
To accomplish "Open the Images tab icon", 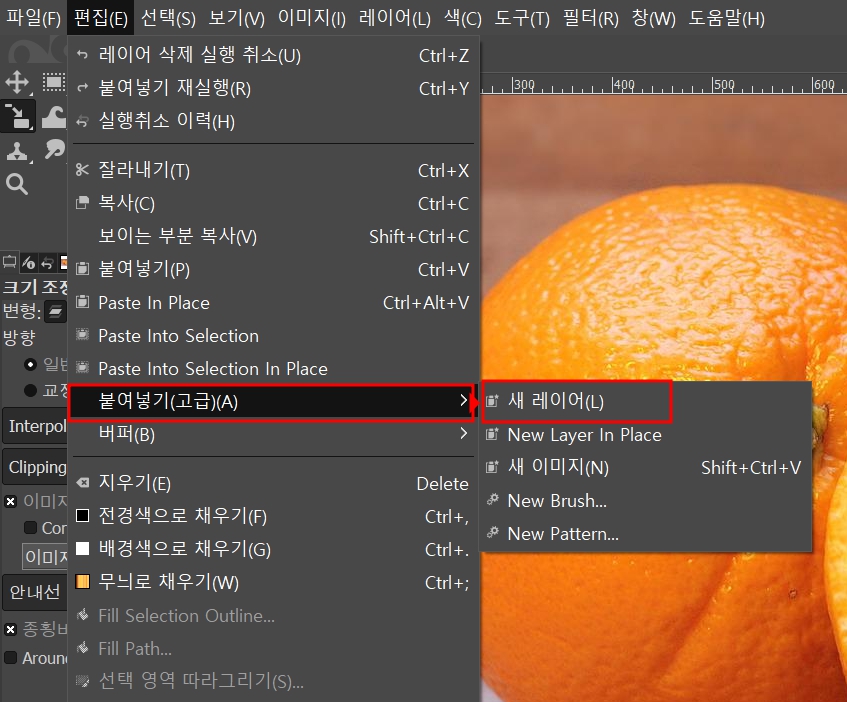I will [63, 263].
